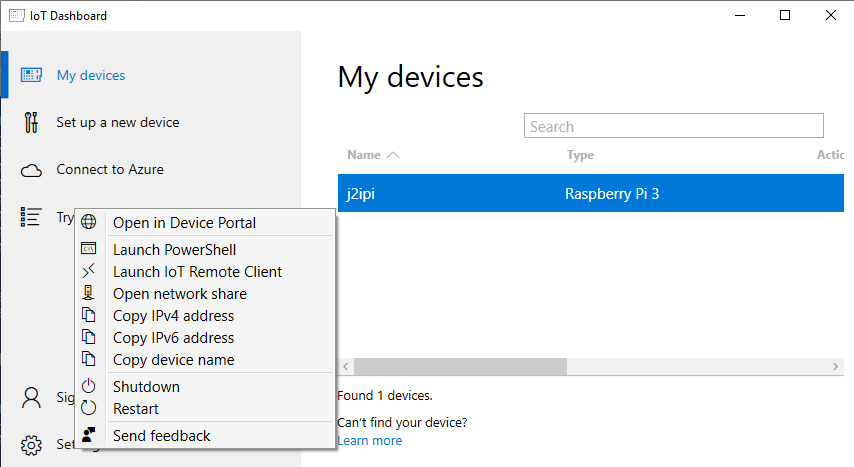Screen dimensions: 854x467
Task: Click the Type column header
Action: point(580,155)
